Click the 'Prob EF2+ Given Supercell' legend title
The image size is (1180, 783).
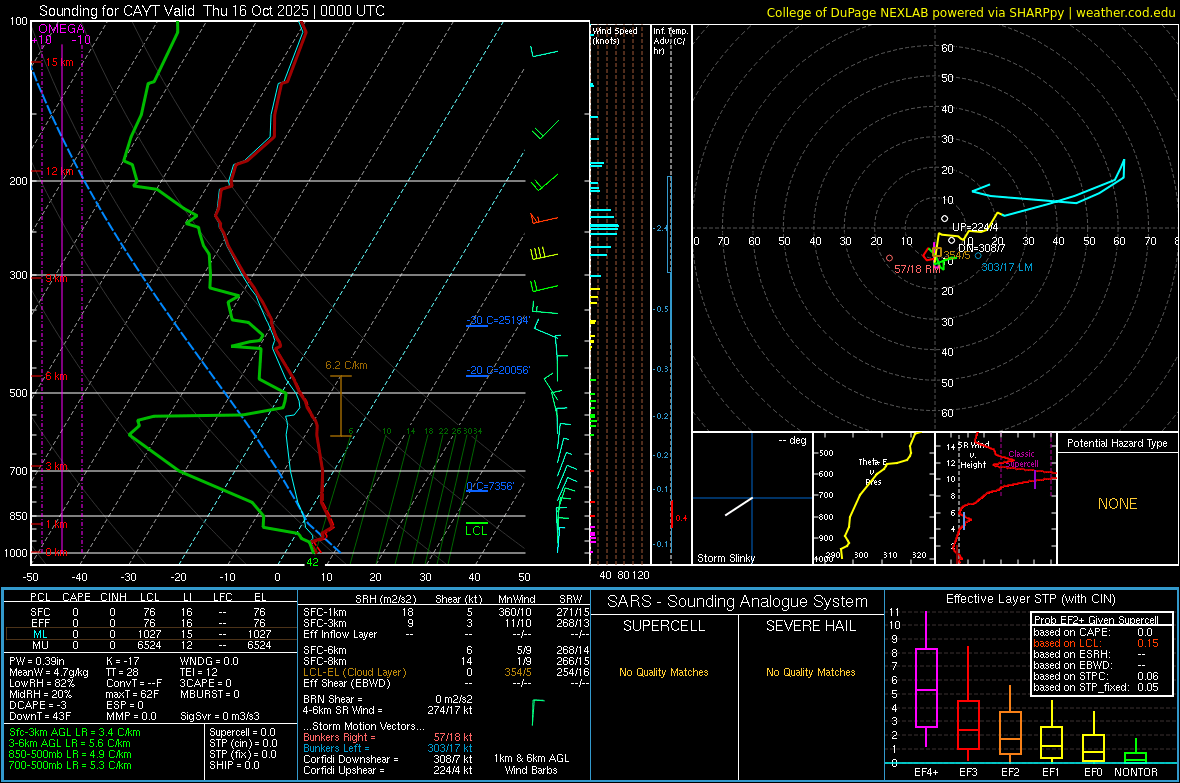click(x=1096, y=620)
